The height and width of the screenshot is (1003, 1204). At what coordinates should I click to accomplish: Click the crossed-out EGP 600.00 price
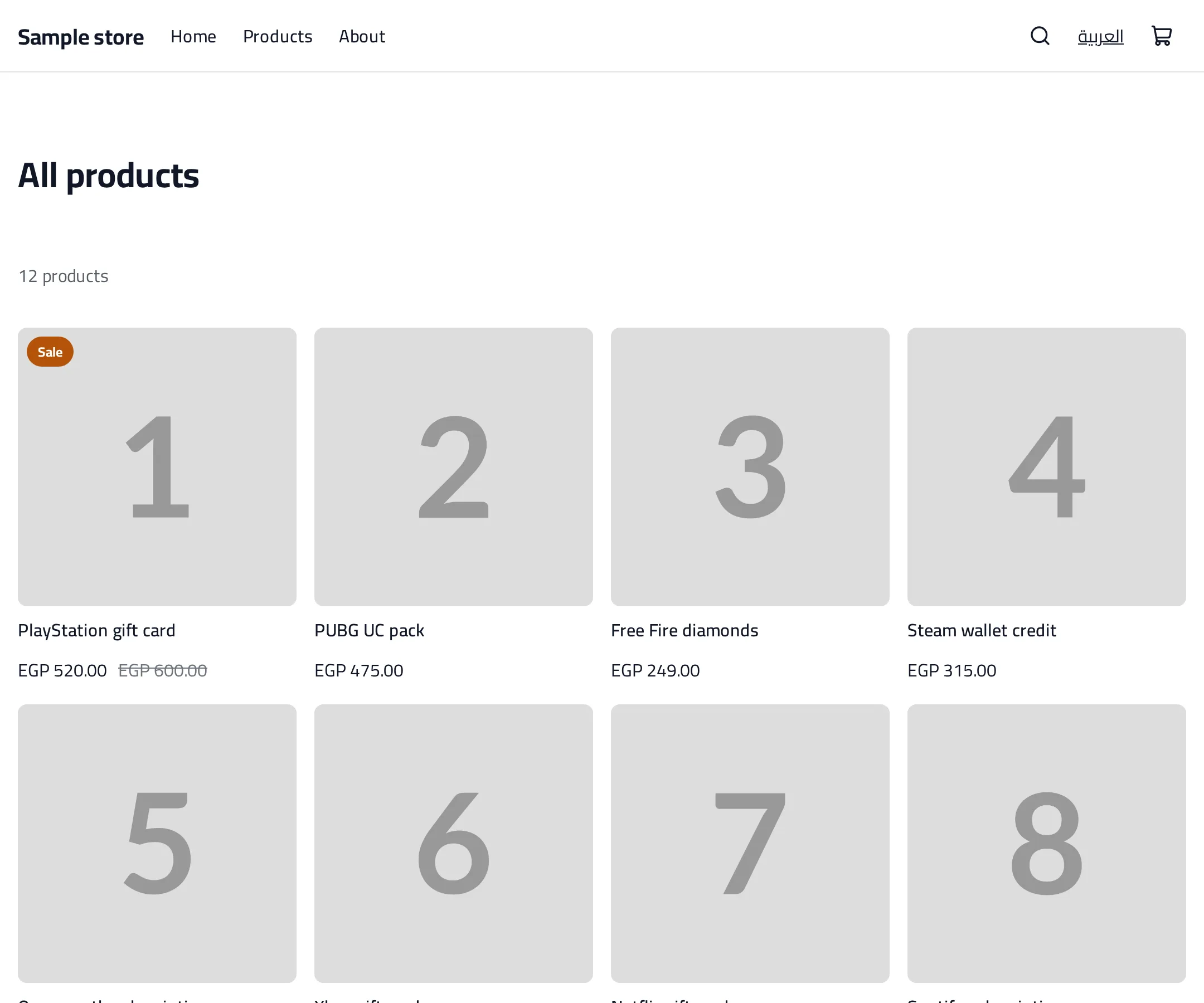click(163, 670)
